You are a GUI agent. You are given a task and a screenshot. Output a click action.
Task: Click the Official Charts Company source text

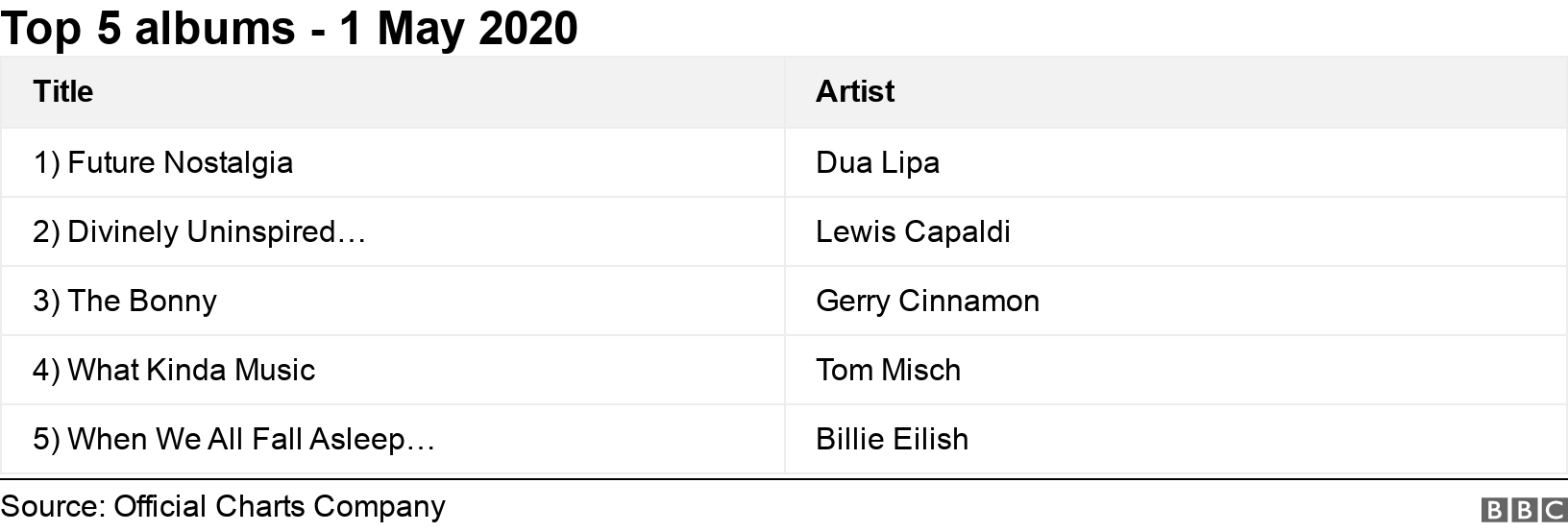pyautogui.click(x=280, y=506)
